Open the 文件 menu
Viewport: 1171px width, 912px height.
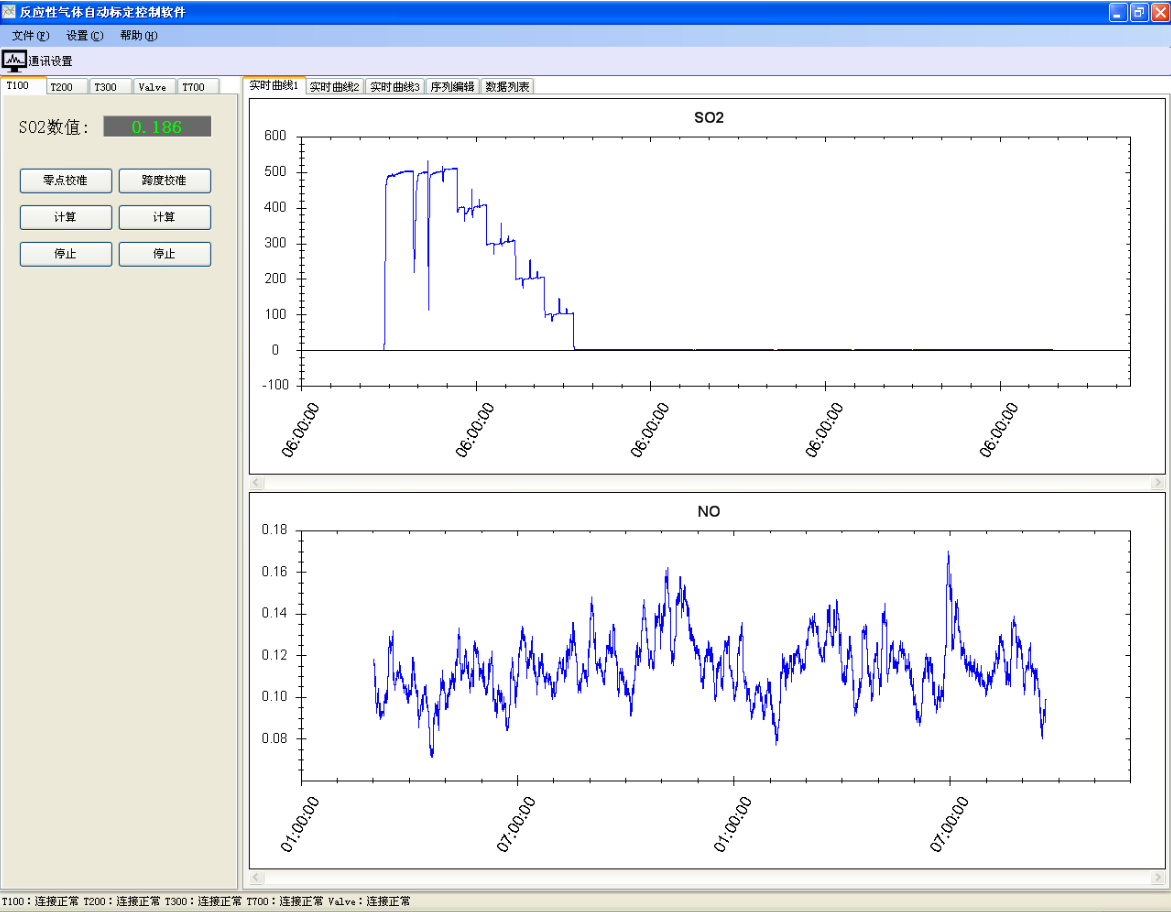[30, 36]
